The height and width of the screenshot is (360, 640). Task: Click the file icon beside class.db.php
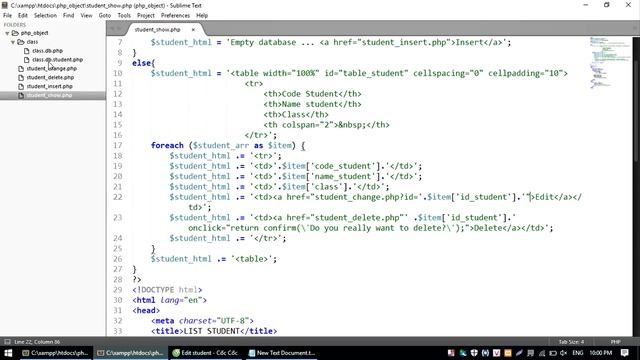[27, 51]
